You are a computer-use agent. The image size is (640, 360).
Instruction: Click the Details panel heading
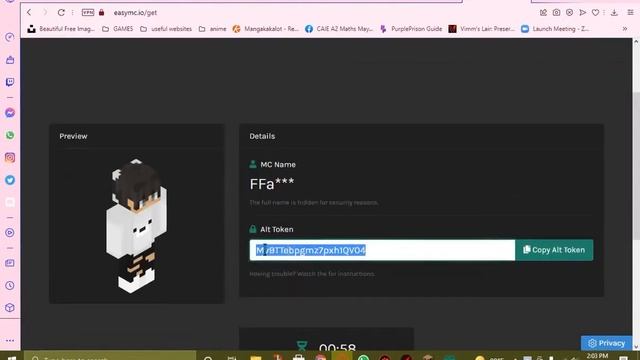click(x=262, y=136)
